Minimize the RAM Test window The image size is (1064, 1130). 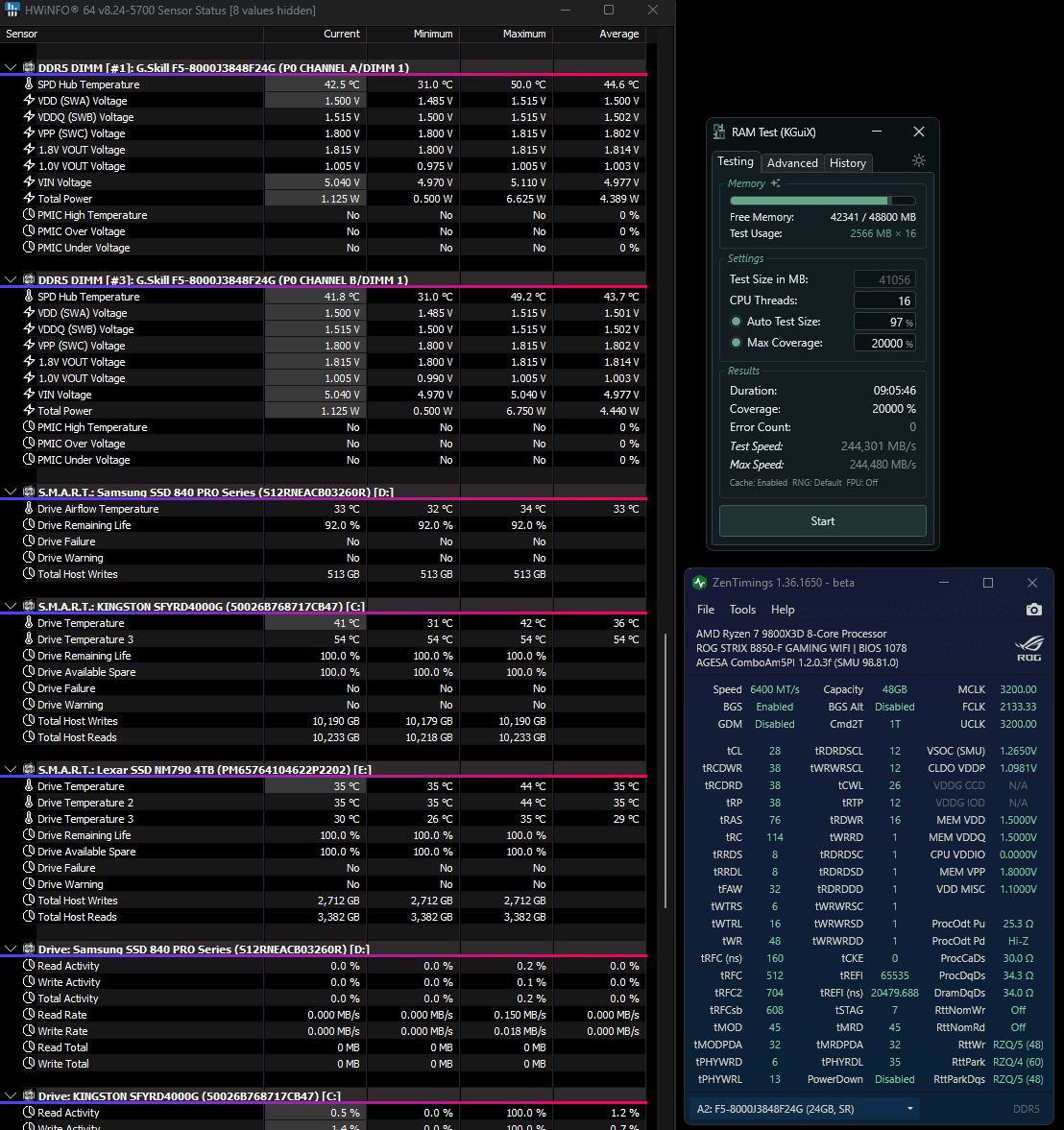[x=877, y=132]
